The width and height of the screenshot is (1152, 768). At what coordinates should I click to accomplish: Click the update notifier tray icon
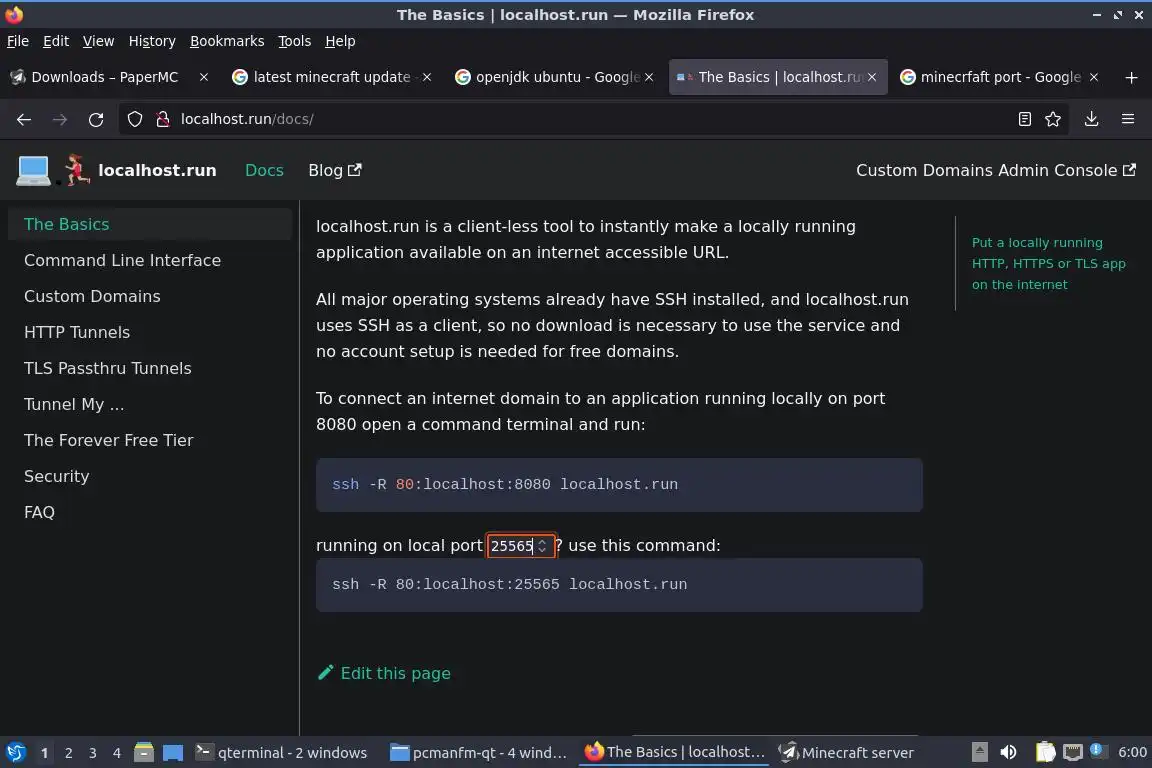[x=1096, y=750]
